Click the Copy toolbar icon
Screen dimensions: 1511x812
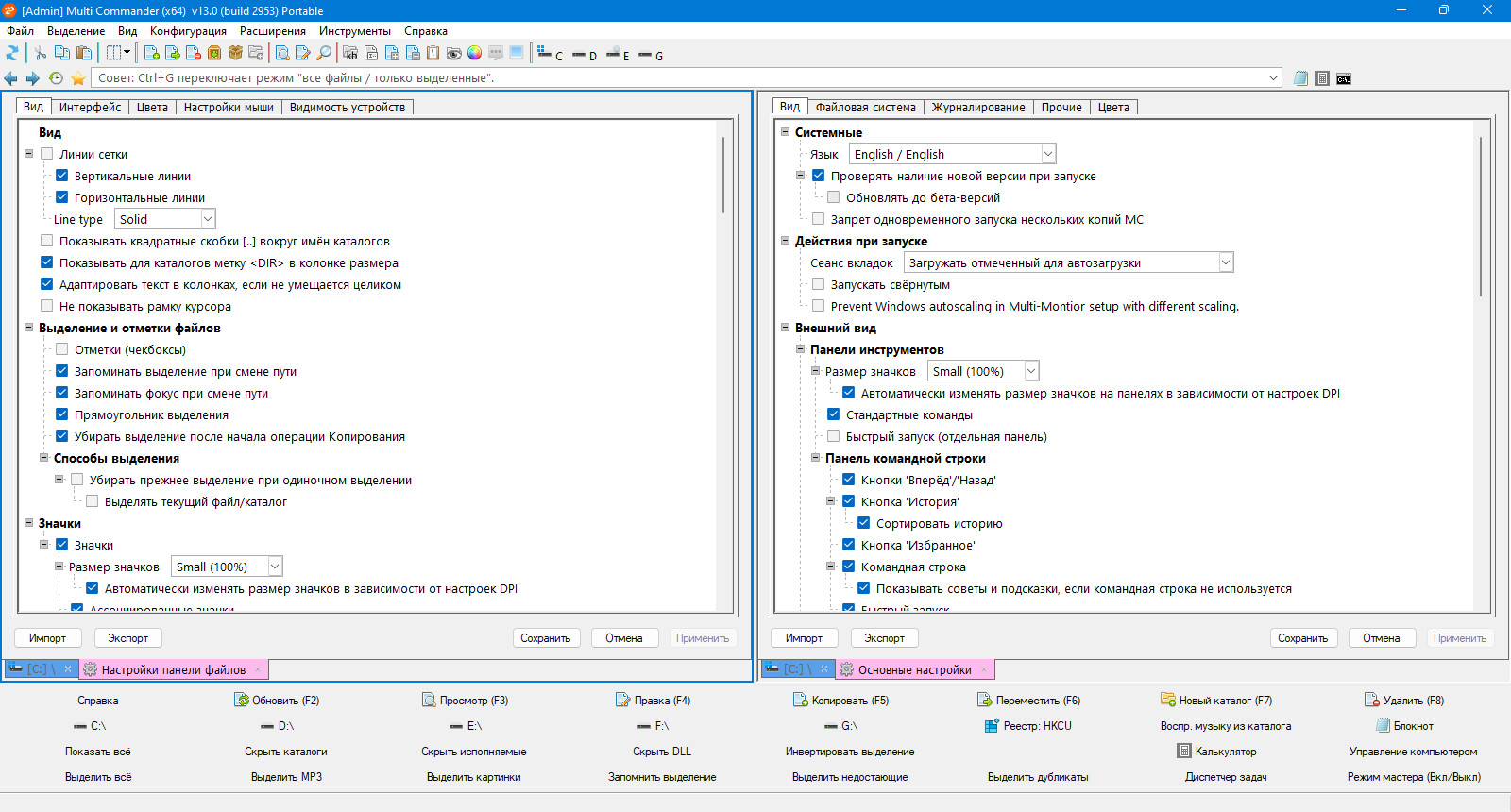62,53
